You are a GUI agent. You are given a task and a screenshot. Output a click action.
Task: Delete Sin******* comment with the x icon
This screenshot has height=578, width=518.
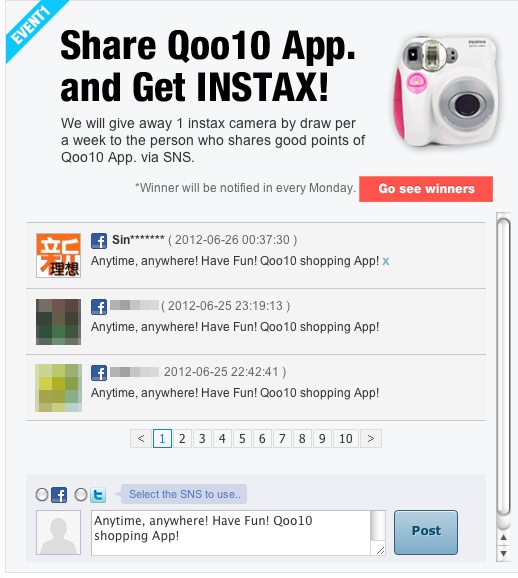tap(386, 261)
